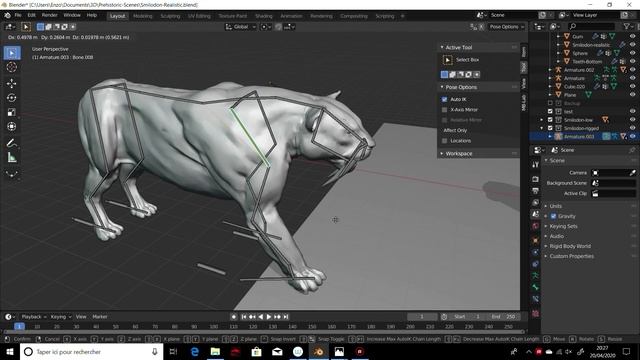Image resolution: width=640 pixels, height=360 pixels.
Task: Switch to the Sculpting workspace tab
Action: tap(170, 16)
